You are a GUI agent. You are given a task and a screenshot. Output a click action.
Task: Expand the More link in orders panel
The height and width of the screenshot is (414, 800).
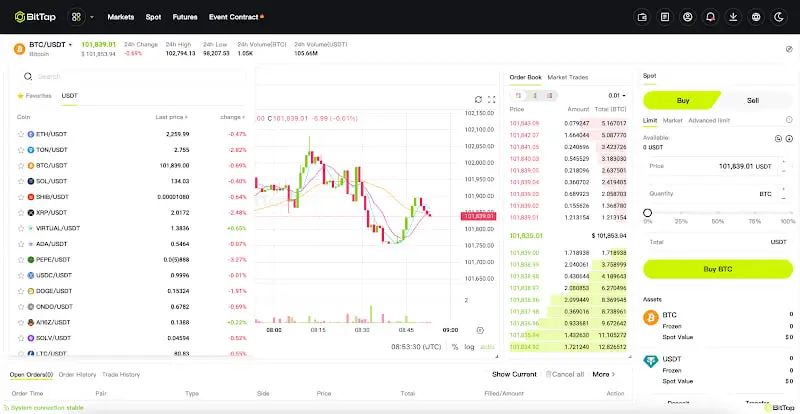(604, 374)
